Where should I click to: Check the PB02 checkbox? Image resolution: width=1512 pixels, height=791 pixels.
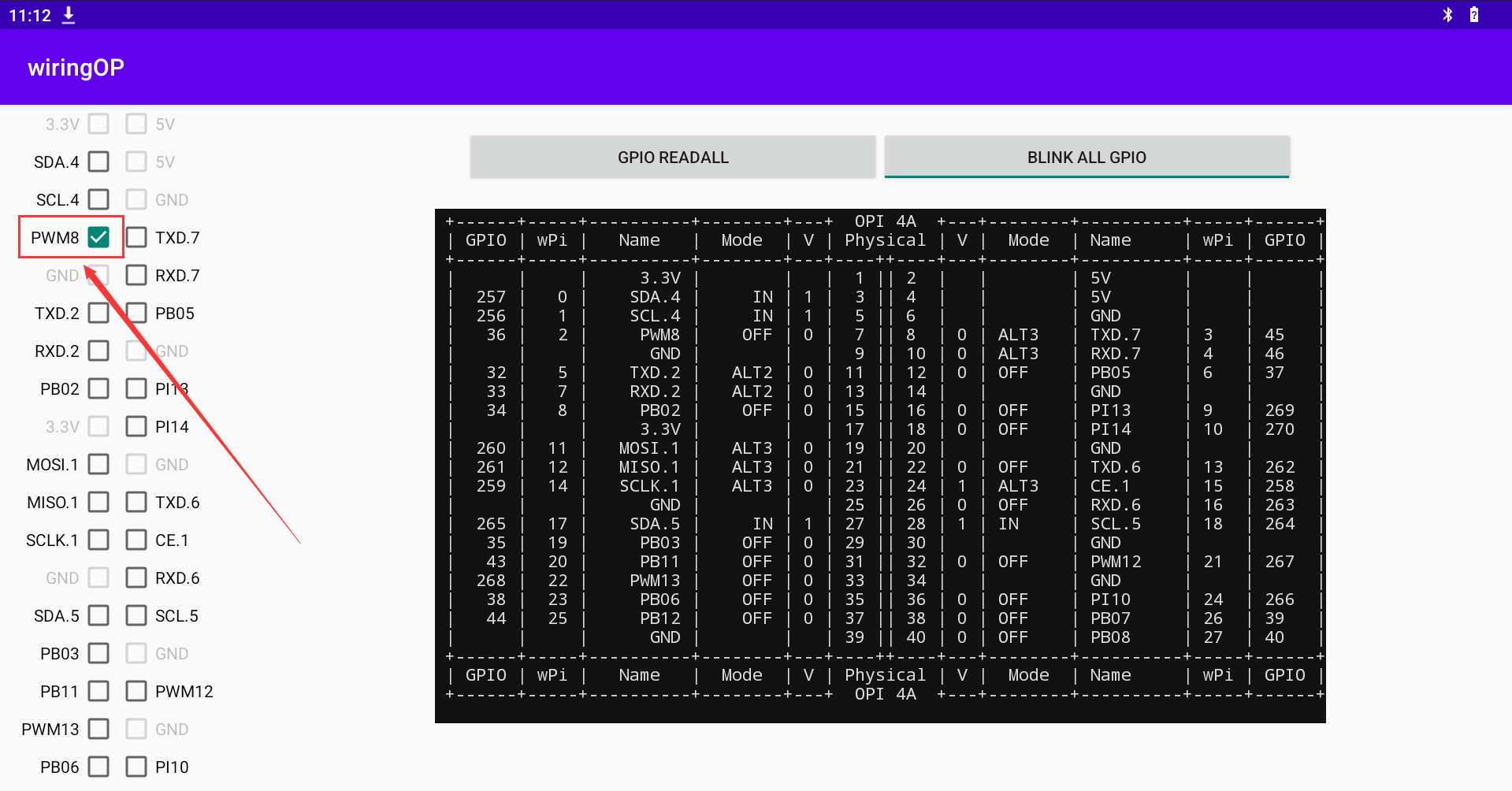click(x=98, y=388)
